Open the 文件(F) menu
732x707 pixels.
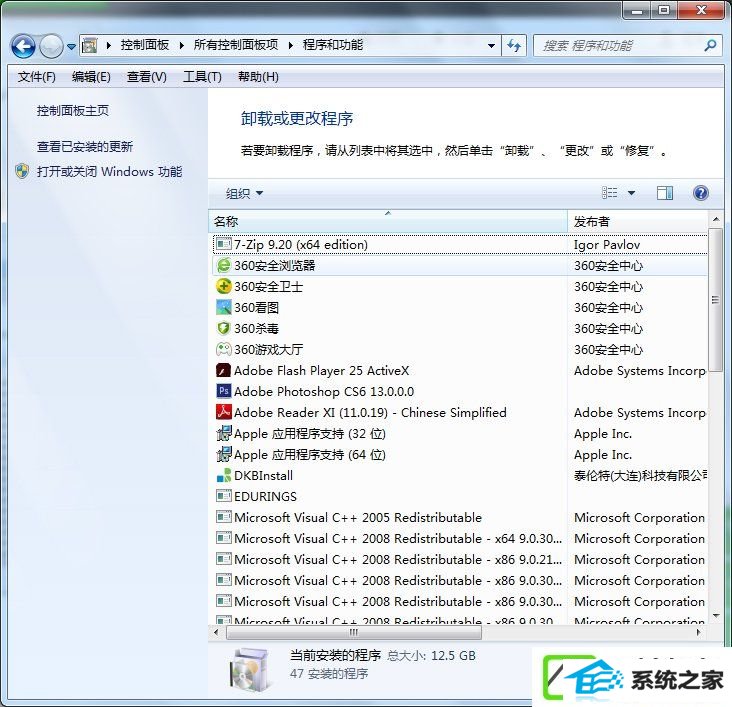pyautogui.click(x=36, y=77)
